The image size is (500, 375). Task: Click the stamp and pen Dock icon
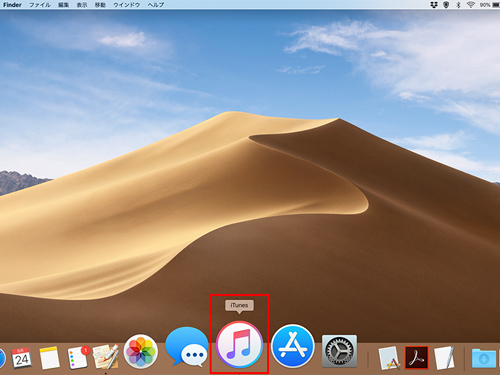click(x=105, y=356)
